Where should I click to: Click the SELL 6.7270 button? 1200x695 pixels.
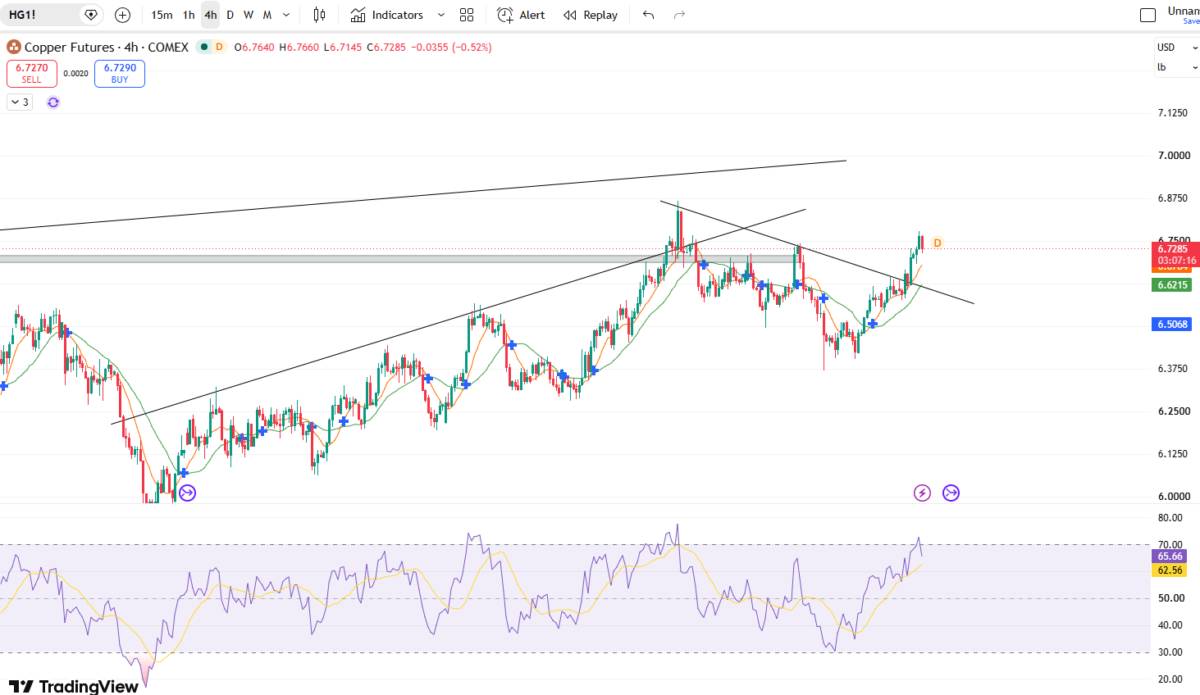tap(32, 73)
